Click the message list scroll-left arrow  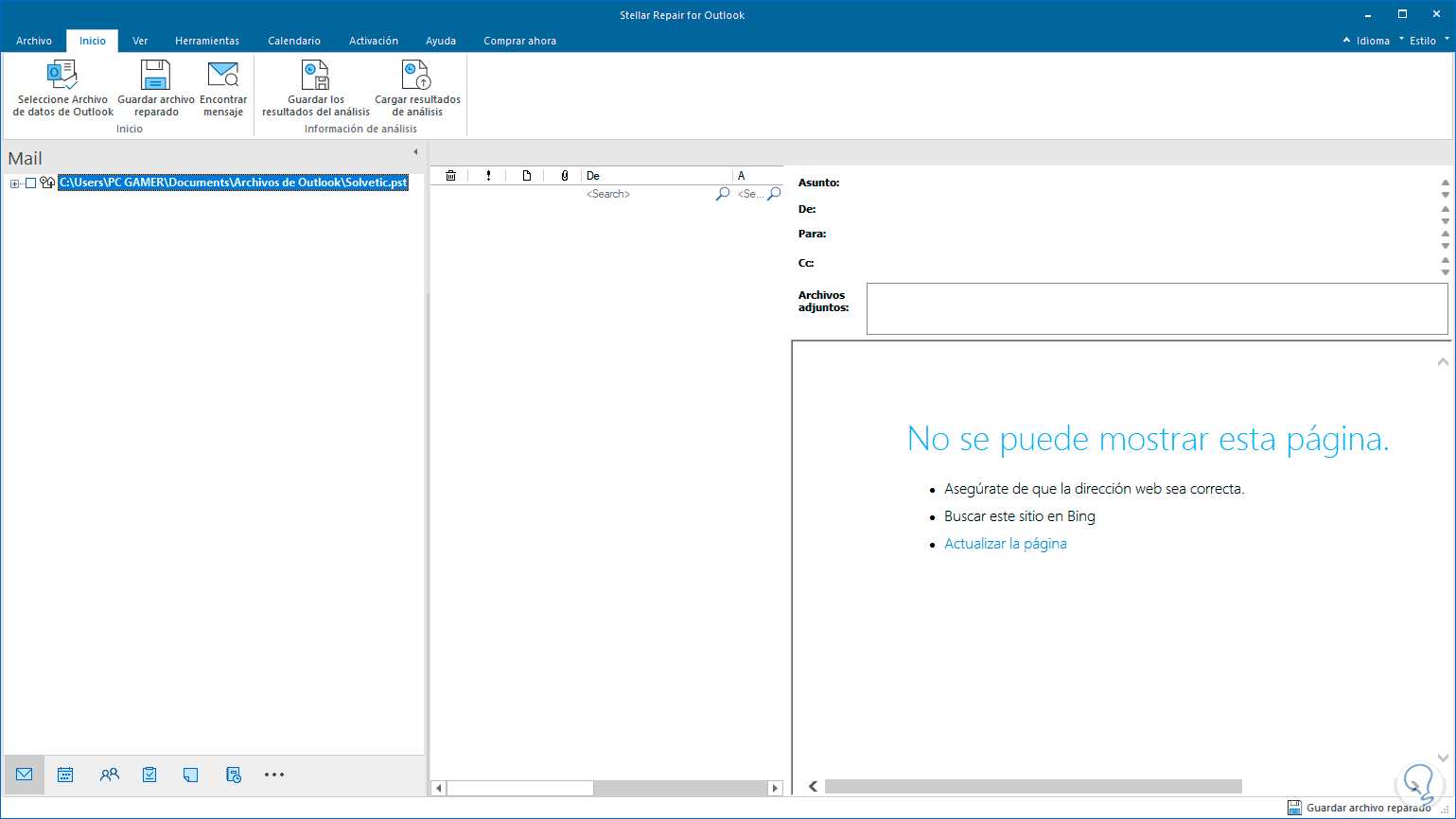pos(438,788)
